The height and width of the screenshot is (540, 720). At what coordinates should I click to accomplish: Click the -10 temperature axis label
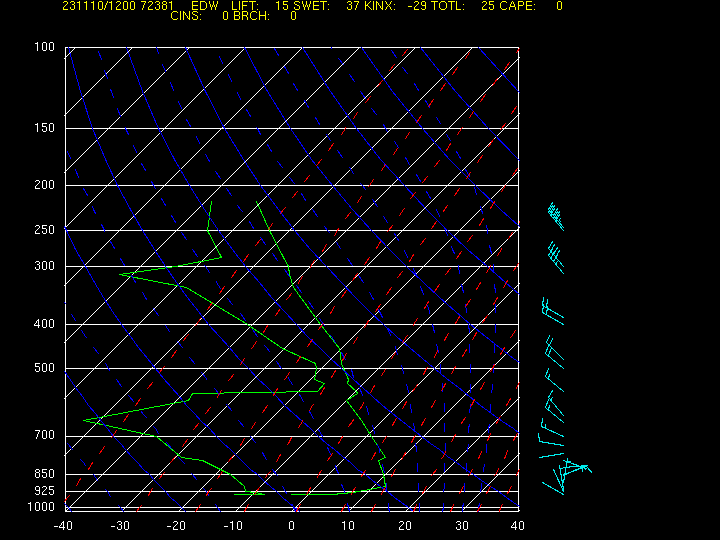click(233, 526)
